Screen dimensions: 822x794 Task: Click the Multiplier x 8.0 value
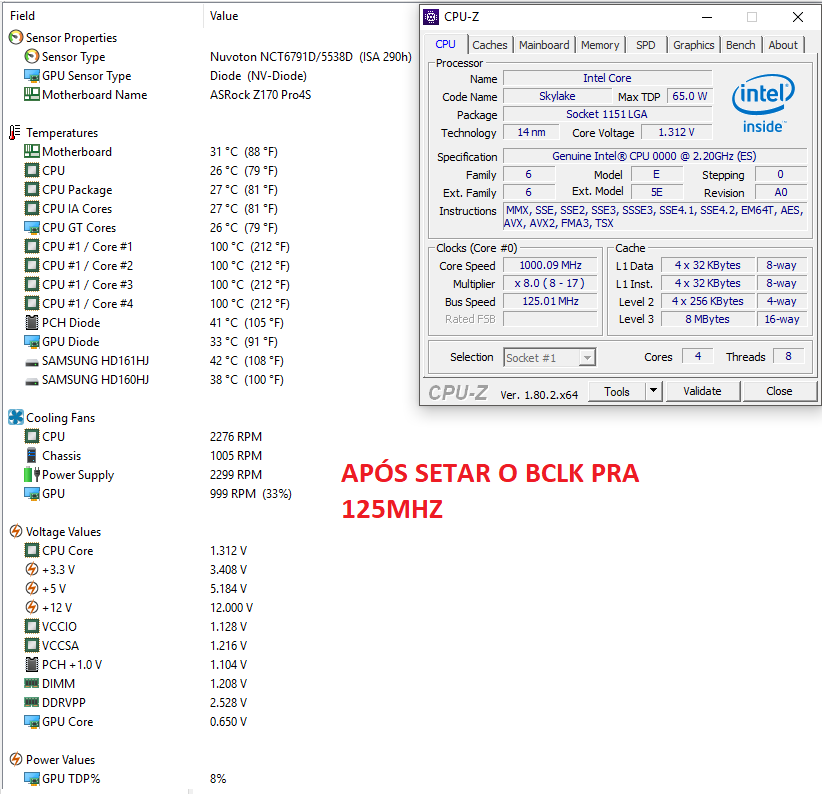[x=550, y=284]
